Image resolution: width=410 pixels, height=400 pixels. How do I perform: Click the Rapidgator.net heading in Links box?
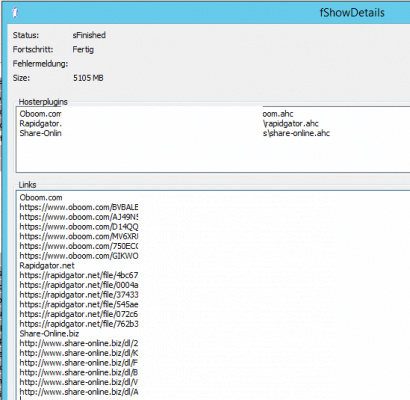click(x=47, y=266)
